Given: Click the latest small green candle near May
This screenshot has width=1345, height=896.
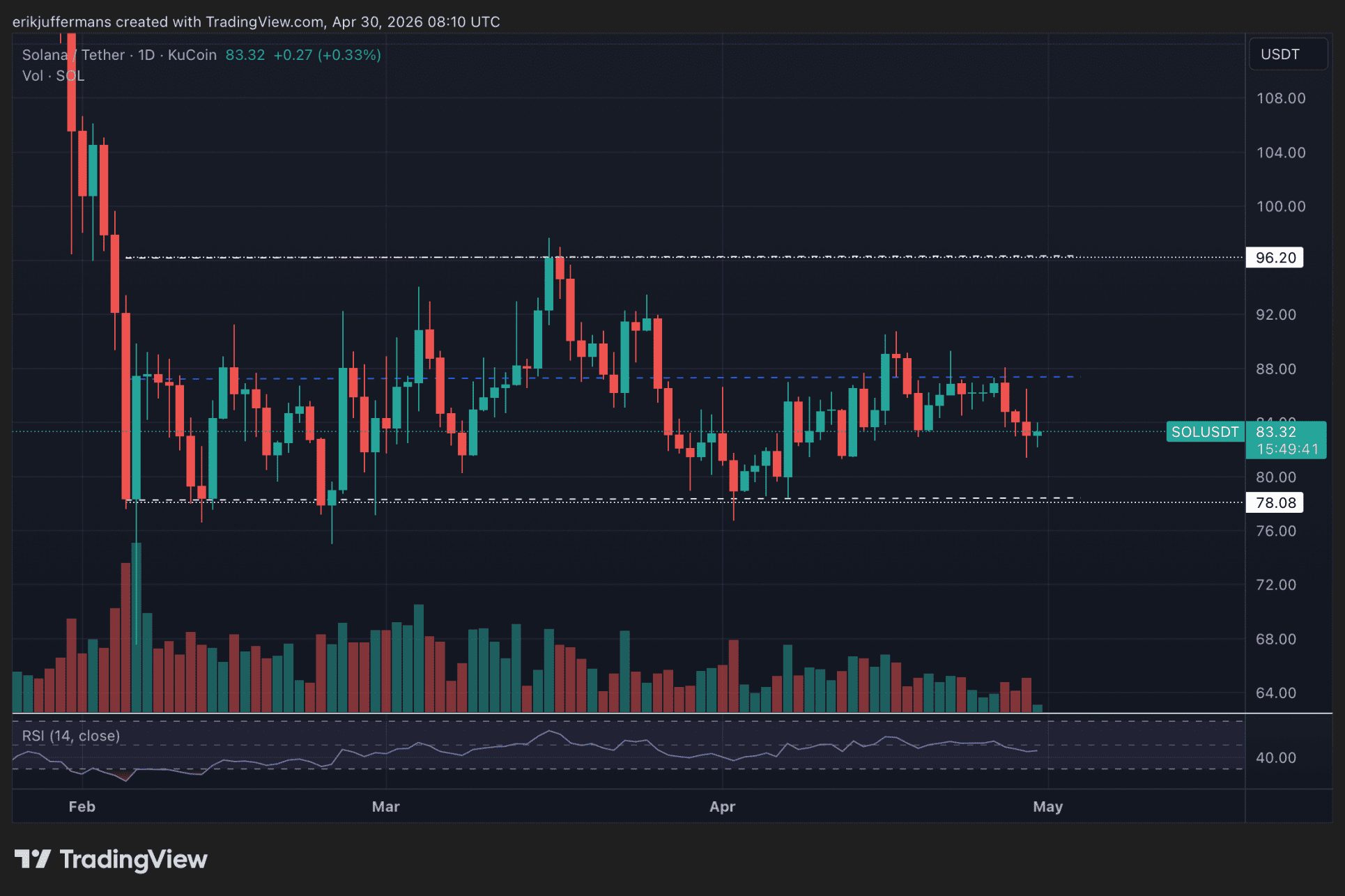Looking at the screenshot, I should click(x=1038, y=433).
